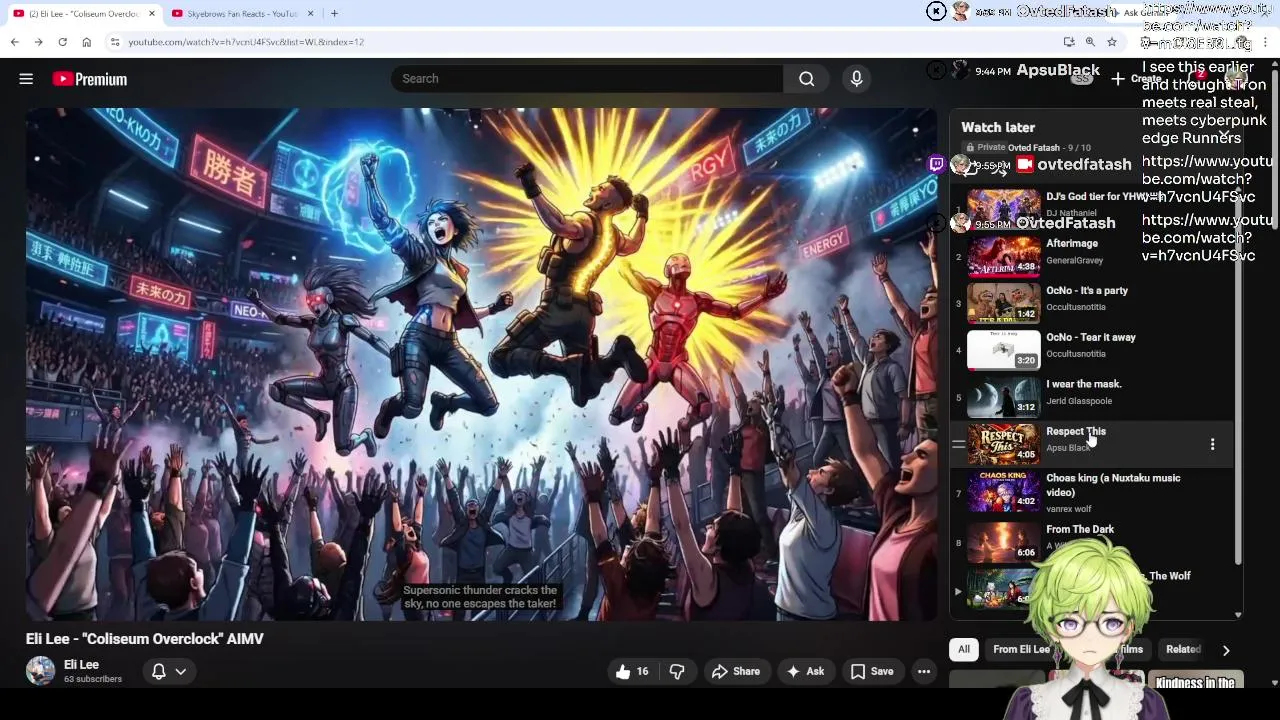
Task: Click browser forward arrow
Action: coord(38,42)
